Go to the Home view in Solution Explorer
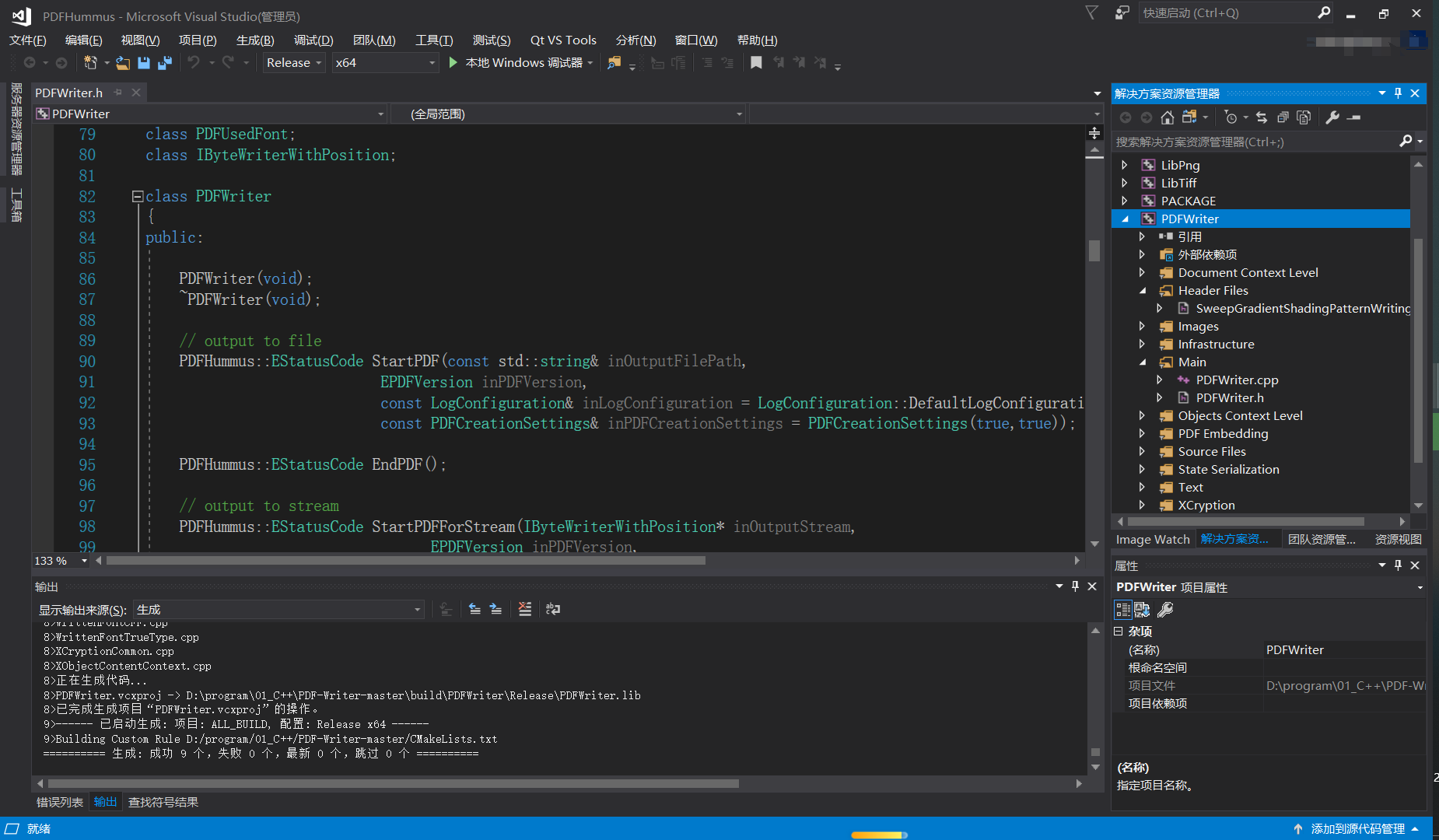 click(x=1167, y=117)
